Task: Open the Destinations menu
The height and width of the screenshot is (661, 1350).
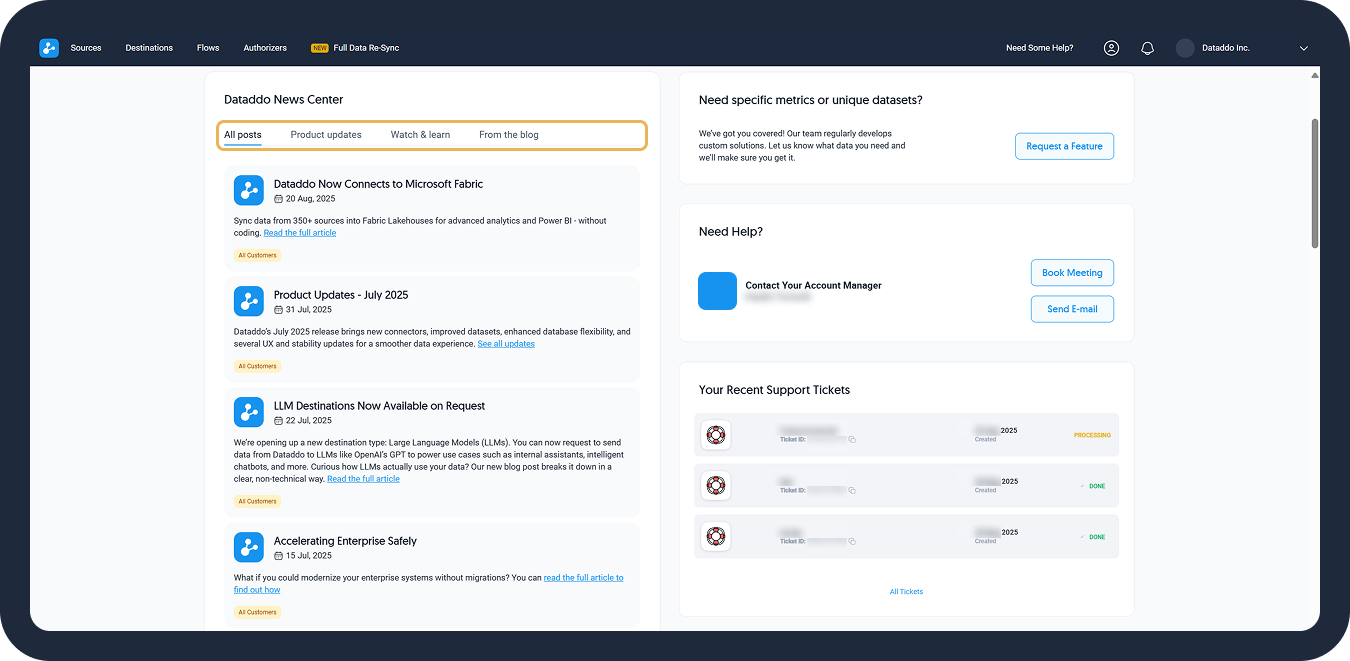Action: (149, 48)
